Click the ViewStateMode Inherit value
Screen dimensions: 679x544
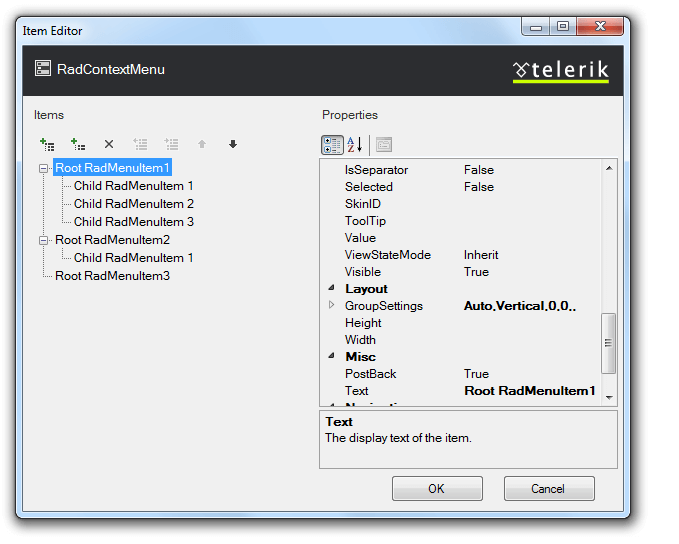pyautogui.click(x=481, y=255)
